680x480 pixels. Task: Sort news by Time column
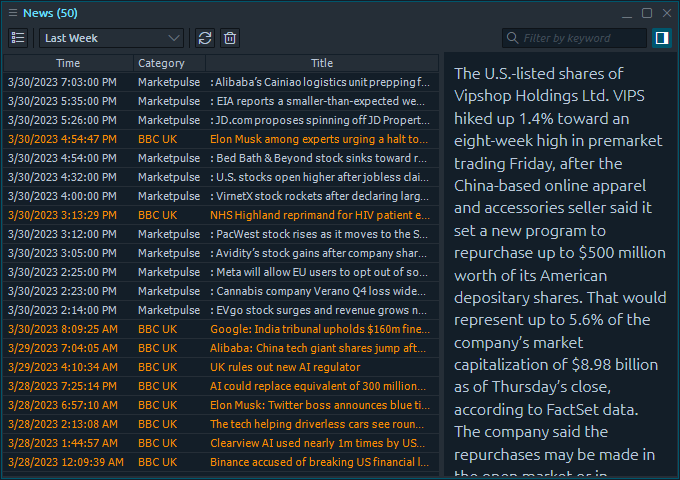pos(68,63)
